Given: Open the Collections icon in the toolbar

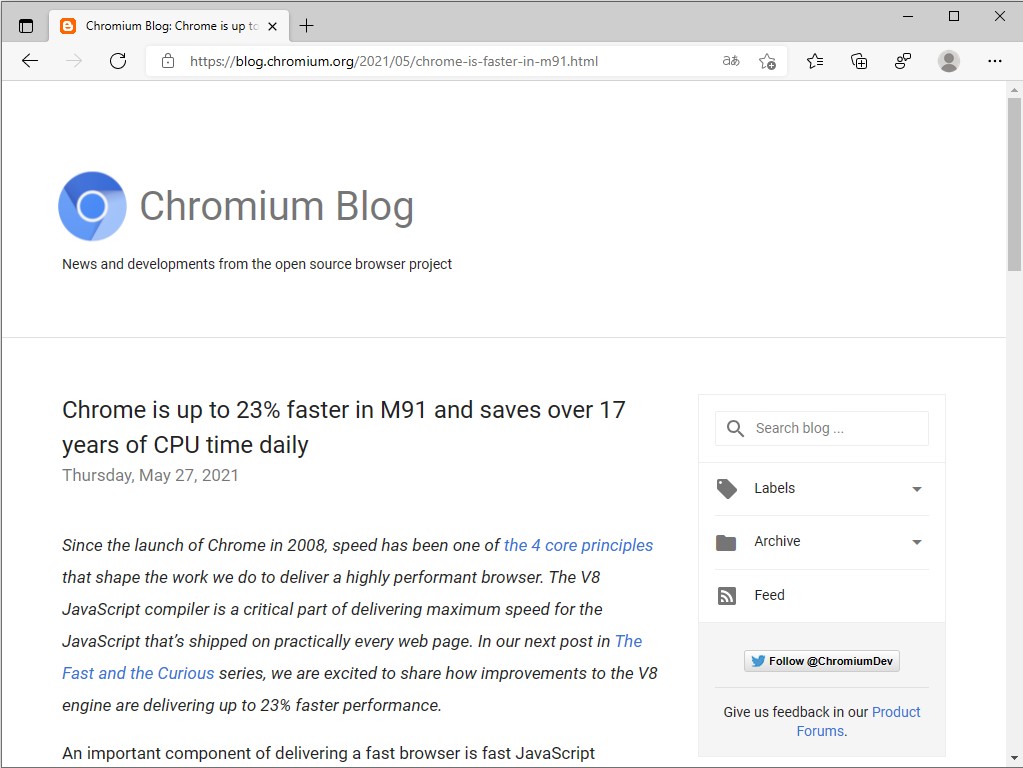Looking at the screenshot, I should [859, 61].
